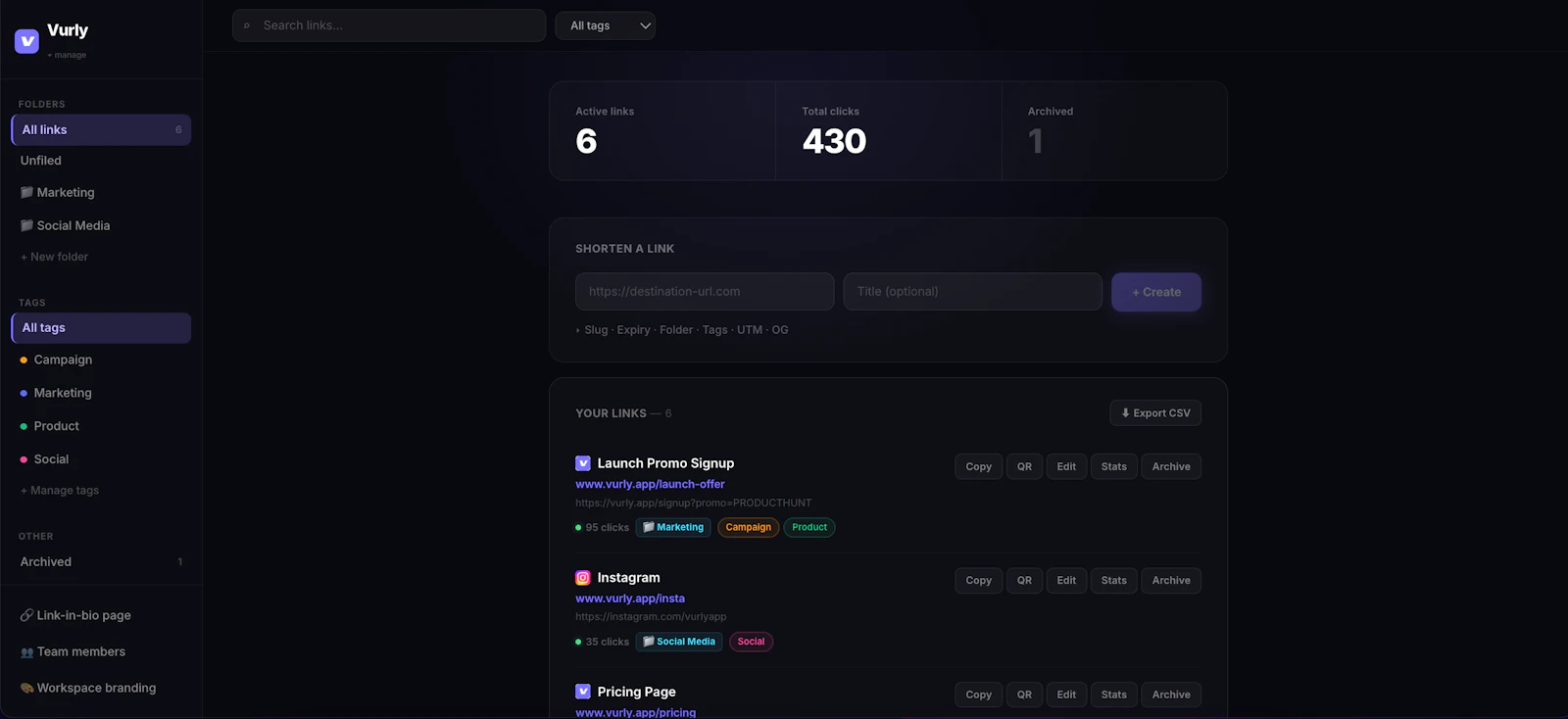Filter by the Social tag in sidebar
Screen dimensions: 1568x719
point(101,459)
